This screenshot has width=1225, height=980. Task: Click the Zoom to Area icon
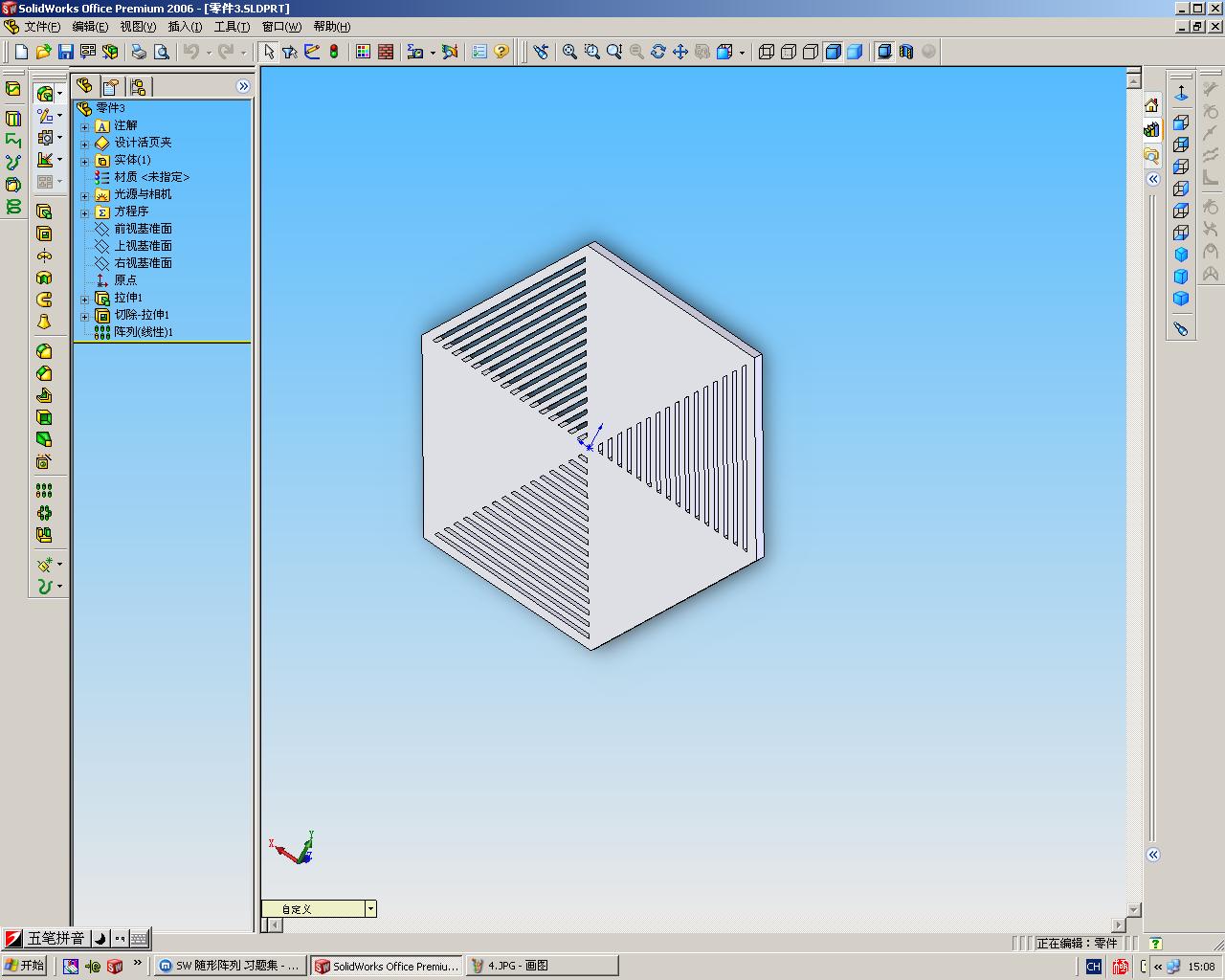591,52
